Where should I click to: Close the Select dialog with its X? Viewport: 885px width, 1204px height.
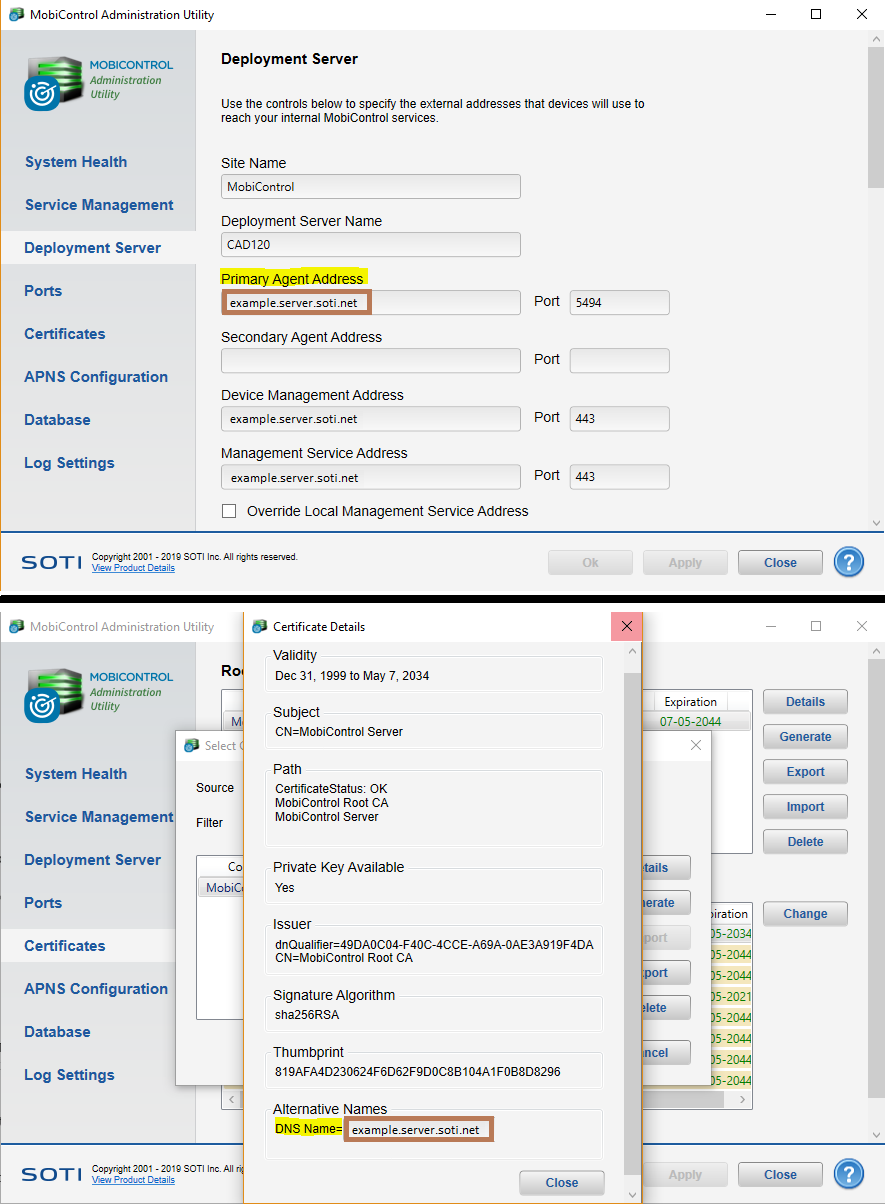696,745
